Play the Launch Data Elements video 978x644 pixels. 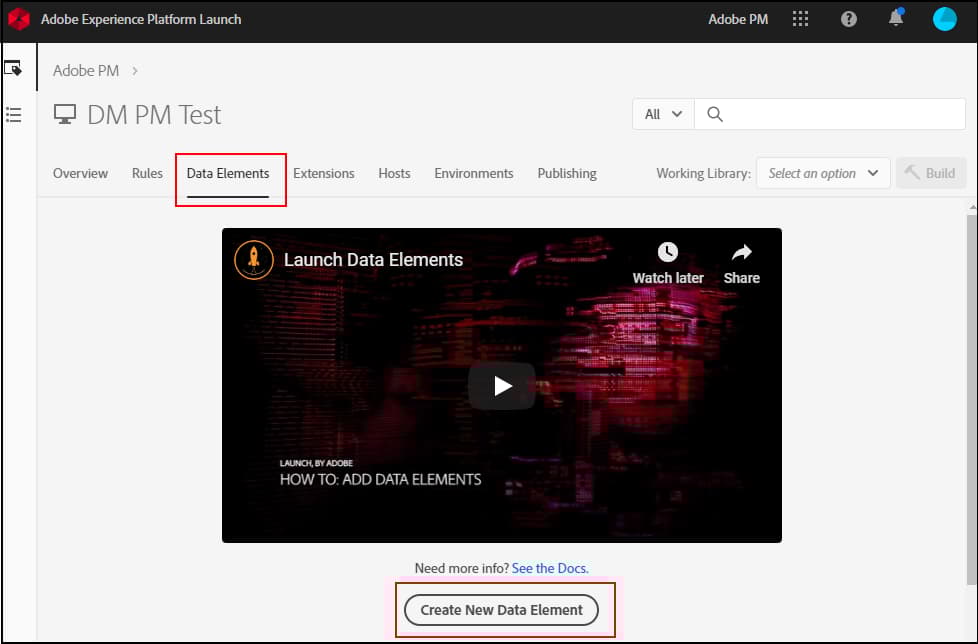(502, 386)
